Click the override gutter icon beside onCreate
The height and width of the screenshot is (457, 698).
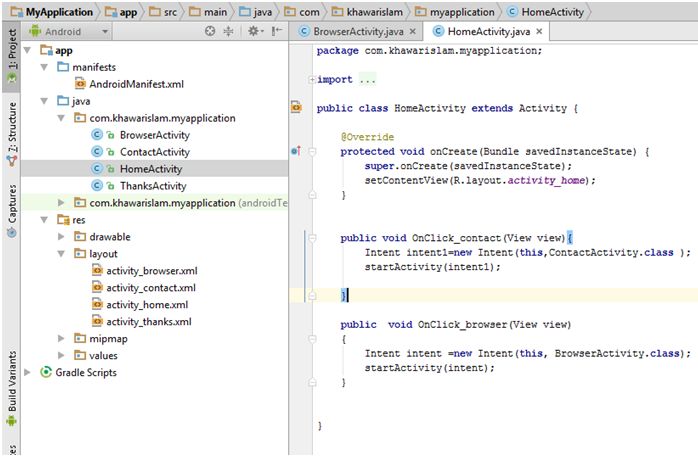(x=296, y=151)
